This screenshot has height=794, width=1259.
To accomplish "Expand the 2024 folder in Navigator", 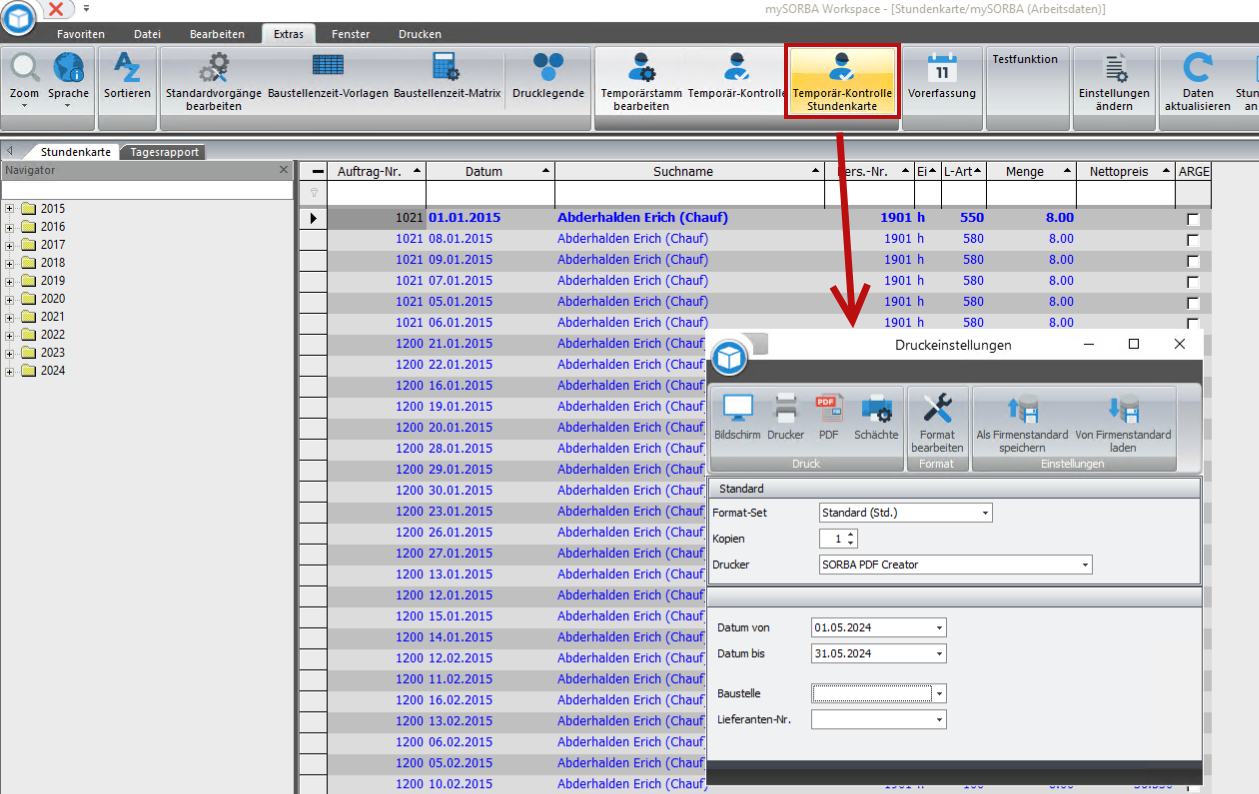I will (x=10, y=371).
